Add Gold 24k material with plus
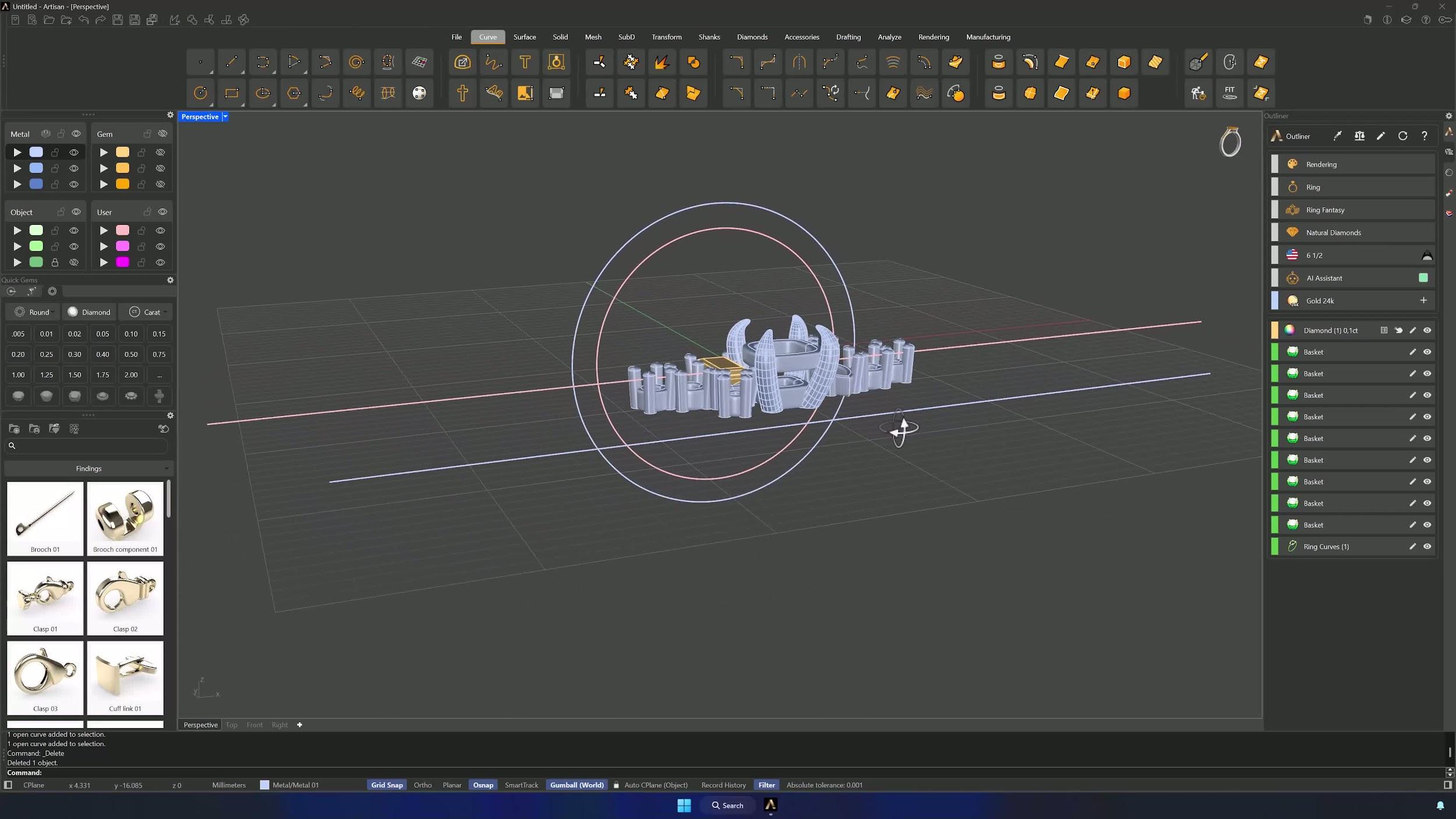Viewport: 1456px width, 819px height. 1423,301
